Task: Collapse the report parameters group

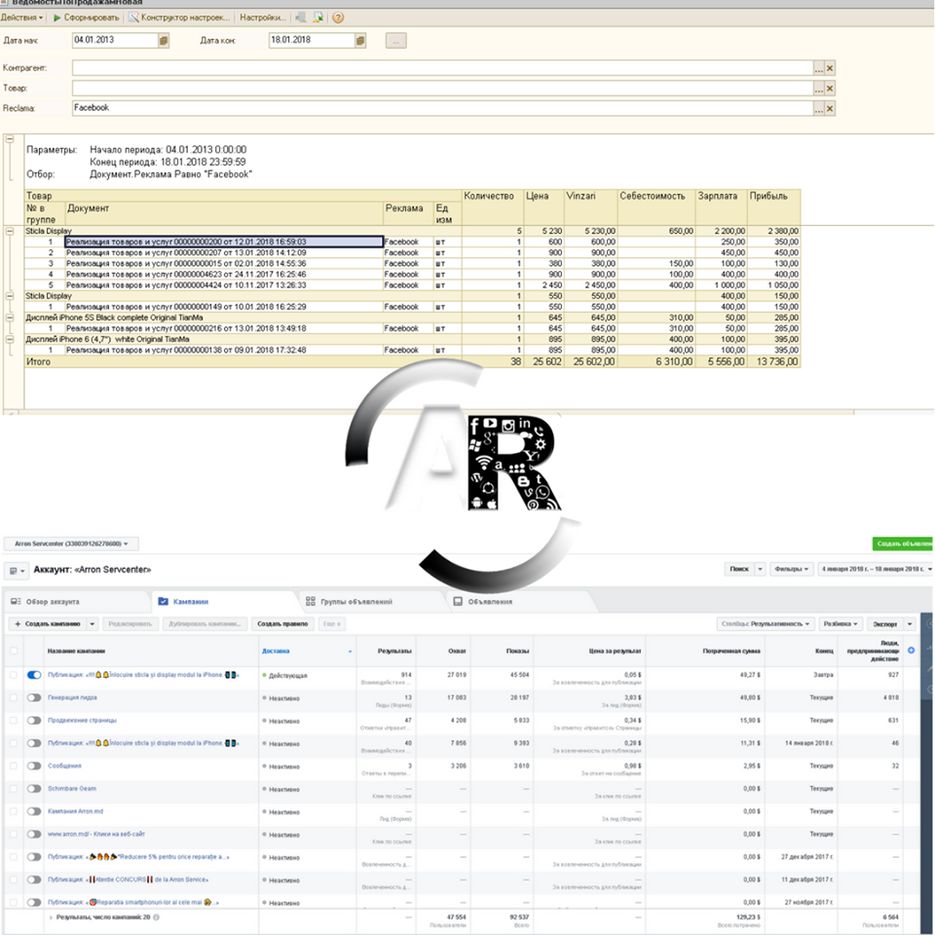Action: click(x=10, y=139)
